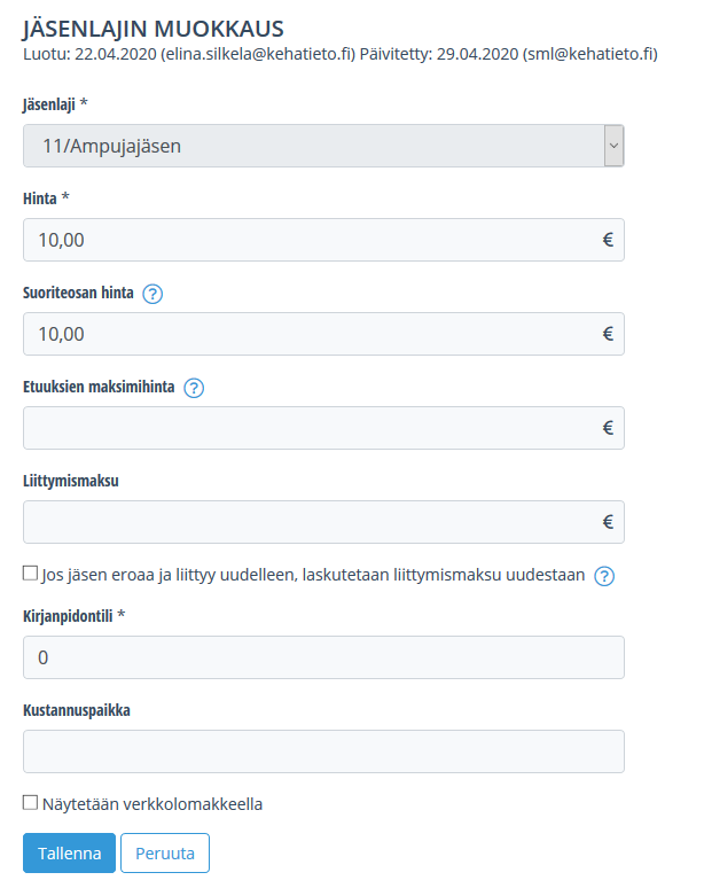The height and width of the screenshot is (888, 704).
Task: Enable re-billing liittymismaksu on rejoin checkbox
Action: click(30, 574)
